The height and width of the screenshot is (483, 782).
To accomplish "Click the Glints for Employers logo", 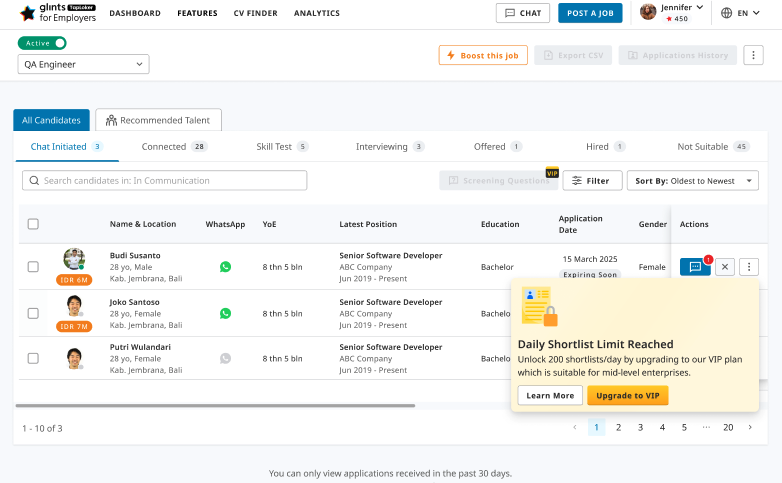I will tap(58, 13).
